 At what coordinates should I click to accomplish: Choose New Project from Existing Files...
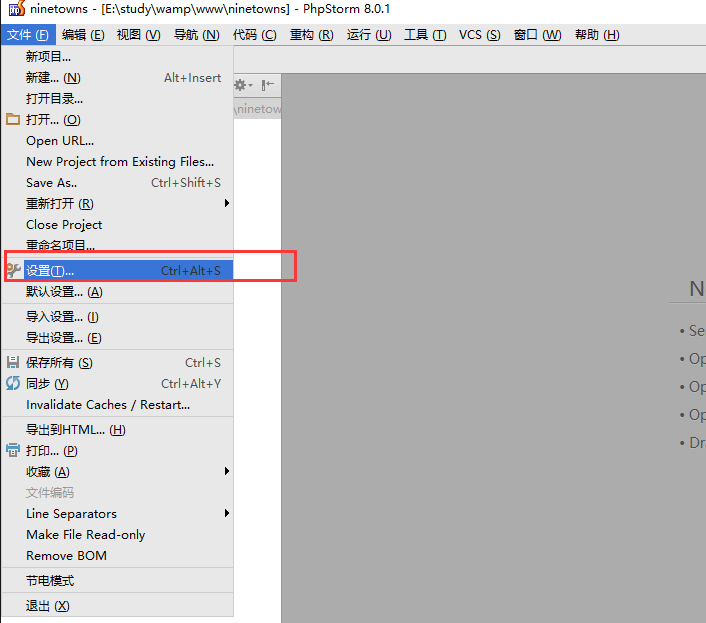118,161
